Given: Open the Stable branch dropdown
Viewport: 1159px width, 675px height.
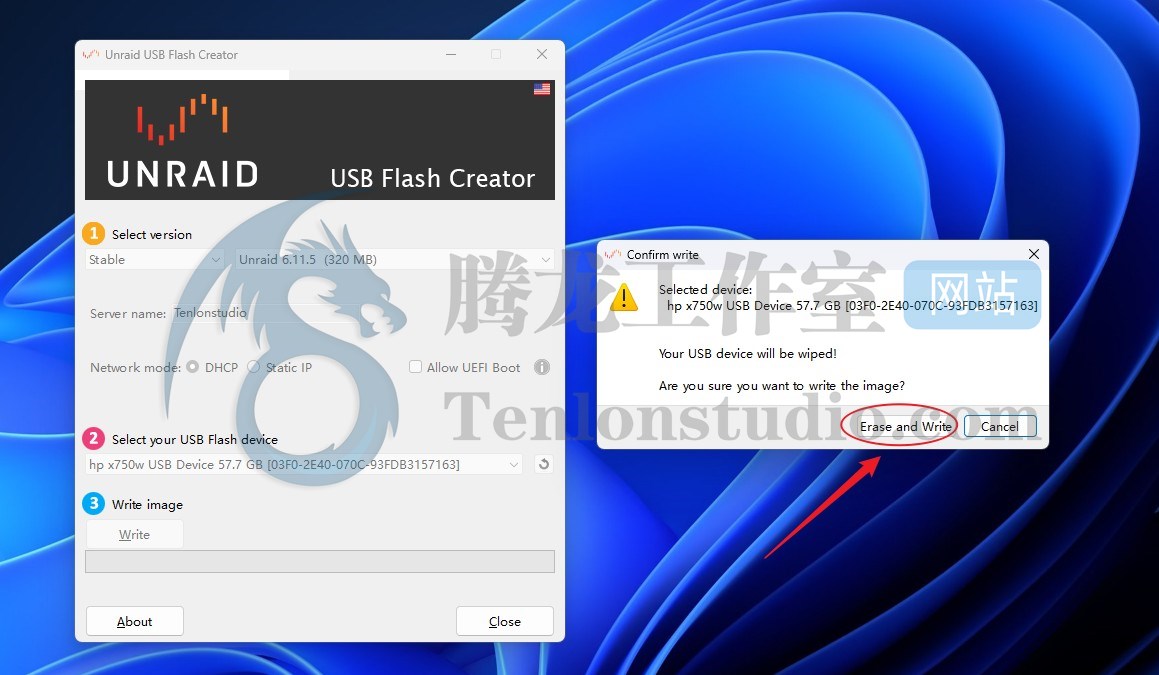Looking at the screenshot, I should click(154, 260).
